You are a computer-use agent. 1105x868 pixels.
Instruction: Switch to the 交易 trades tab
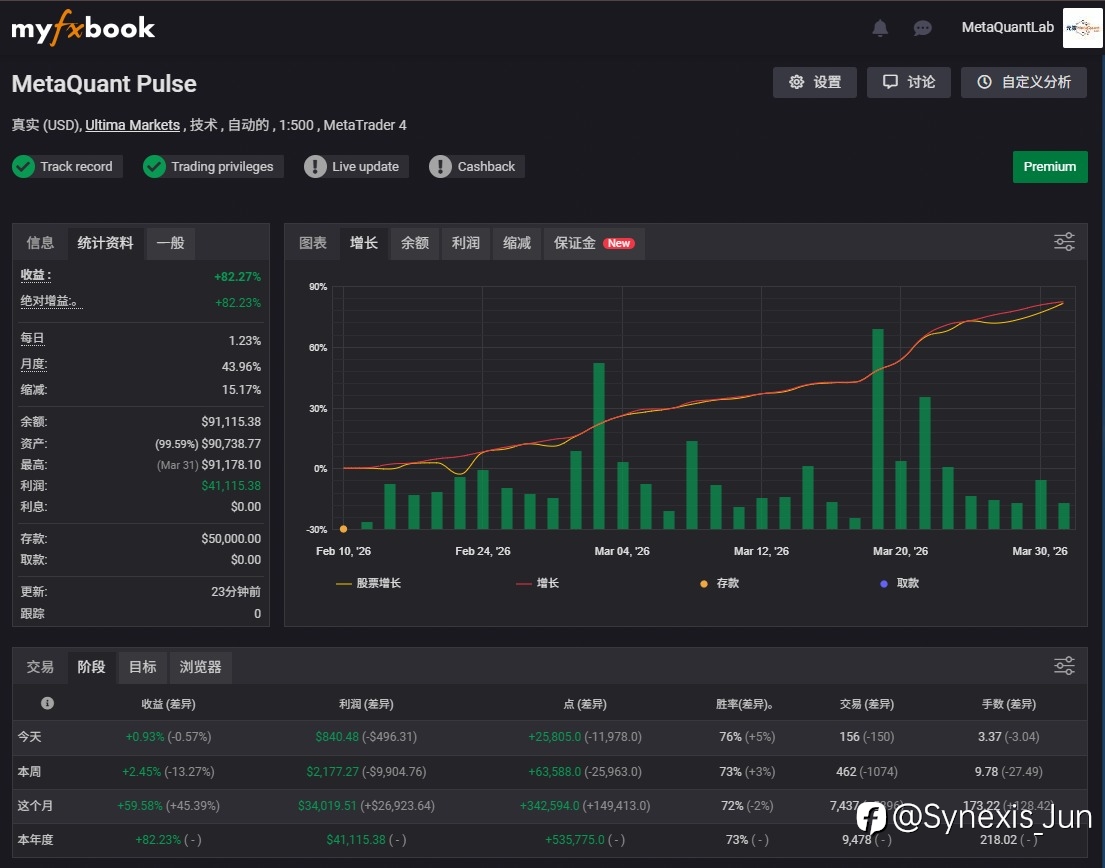pyautogui.click(x=40, y=666)
